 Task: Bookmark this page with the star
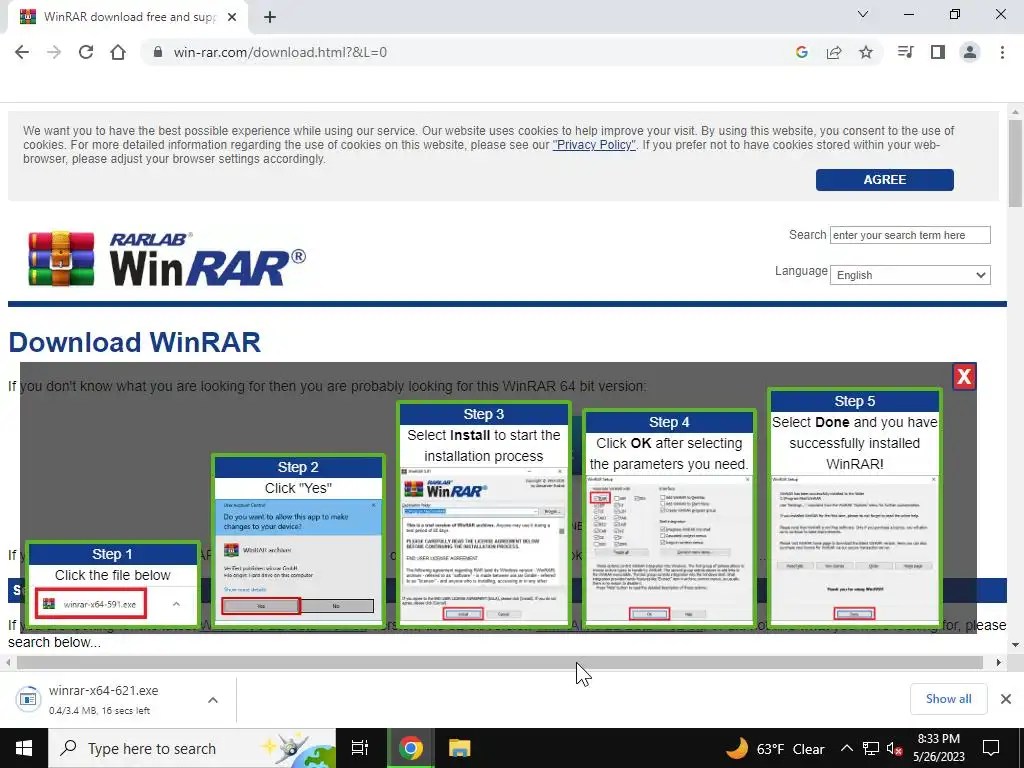click(x=866, y=52)
